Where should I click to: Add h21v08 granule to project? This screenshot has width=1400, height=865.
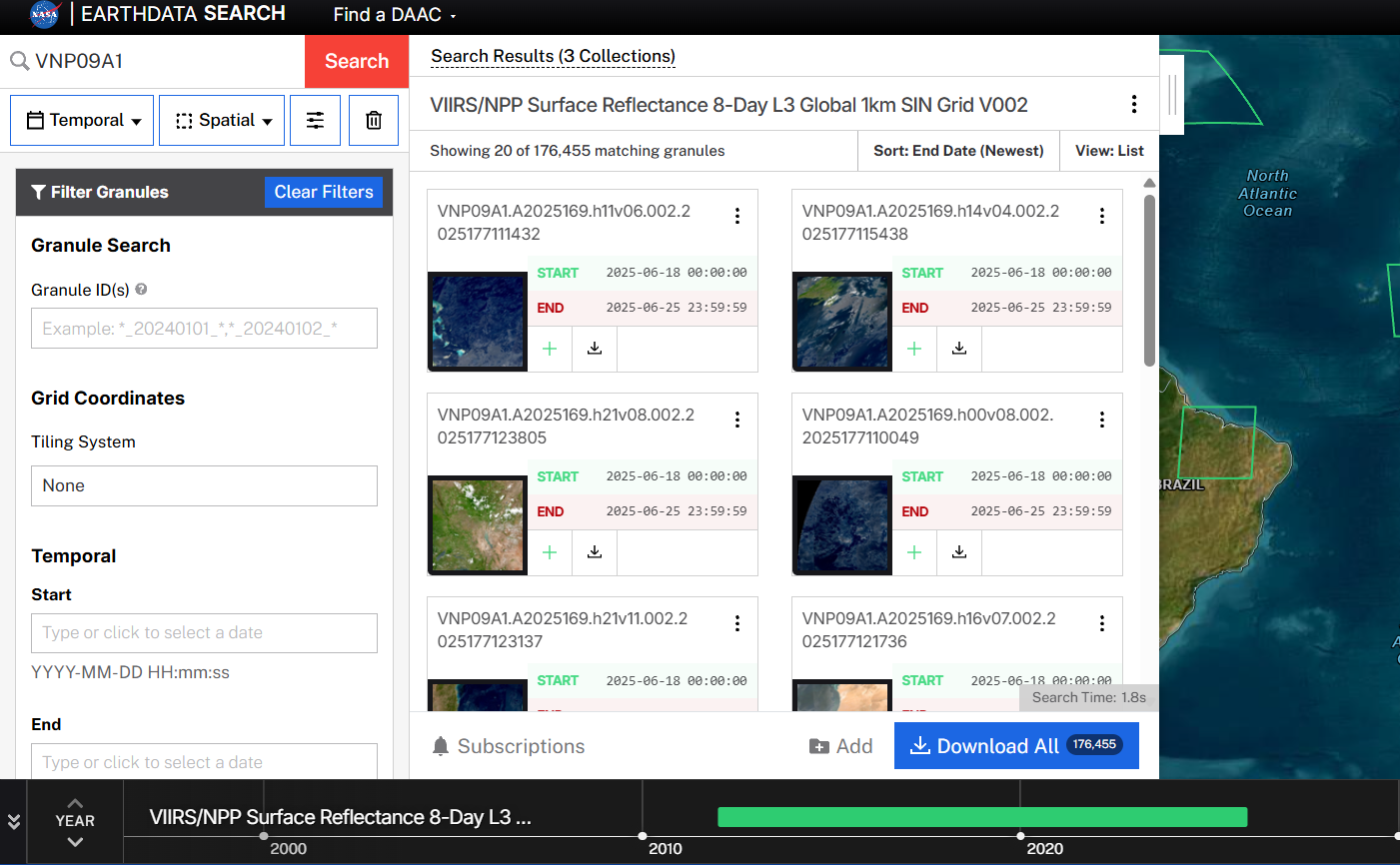click(x=550, y=552)
